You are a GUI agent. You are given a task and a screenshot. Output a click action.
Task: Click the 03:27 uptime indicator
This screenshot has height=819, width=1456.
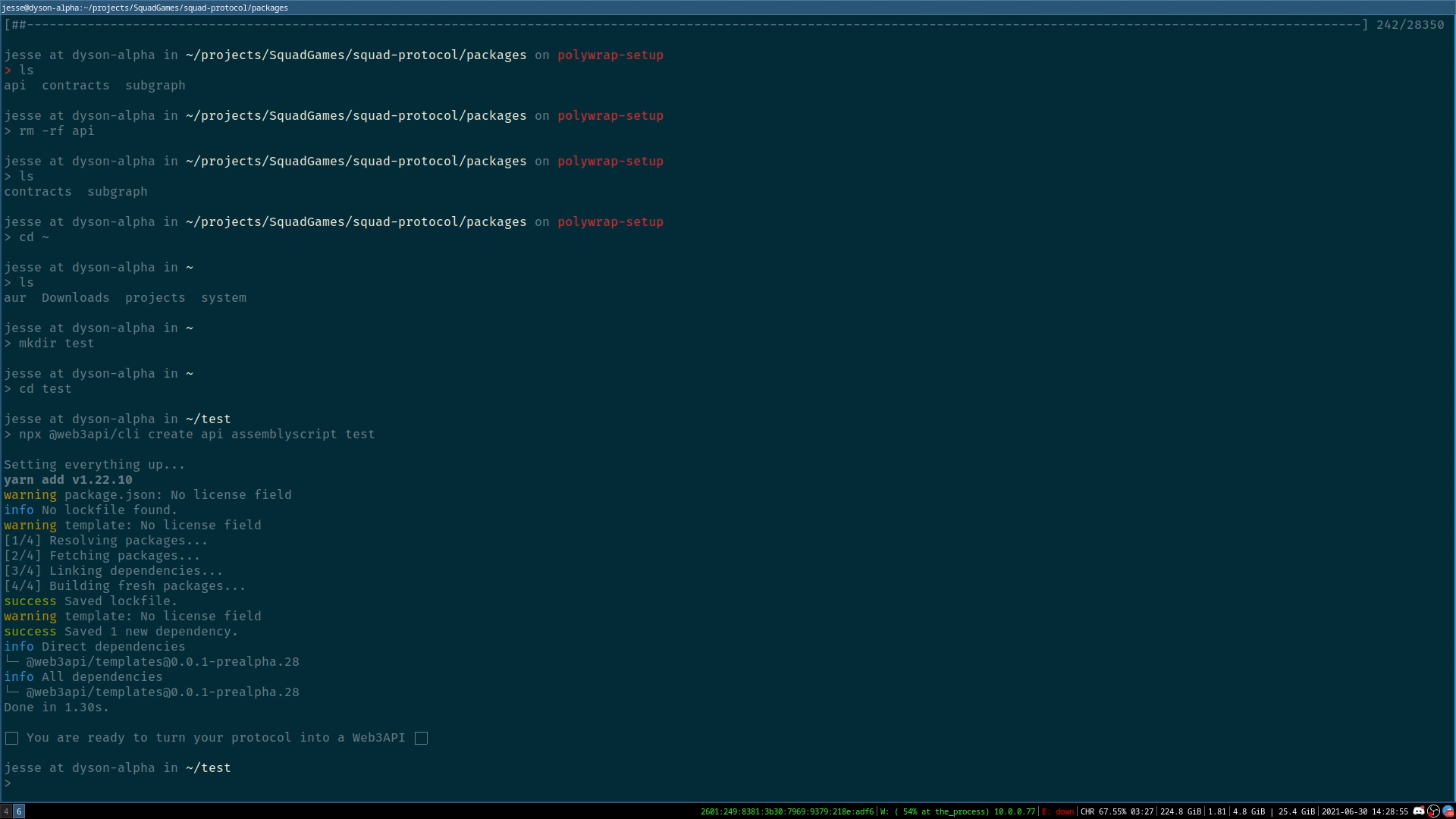pyautogui.click(x=1143, y=811)
